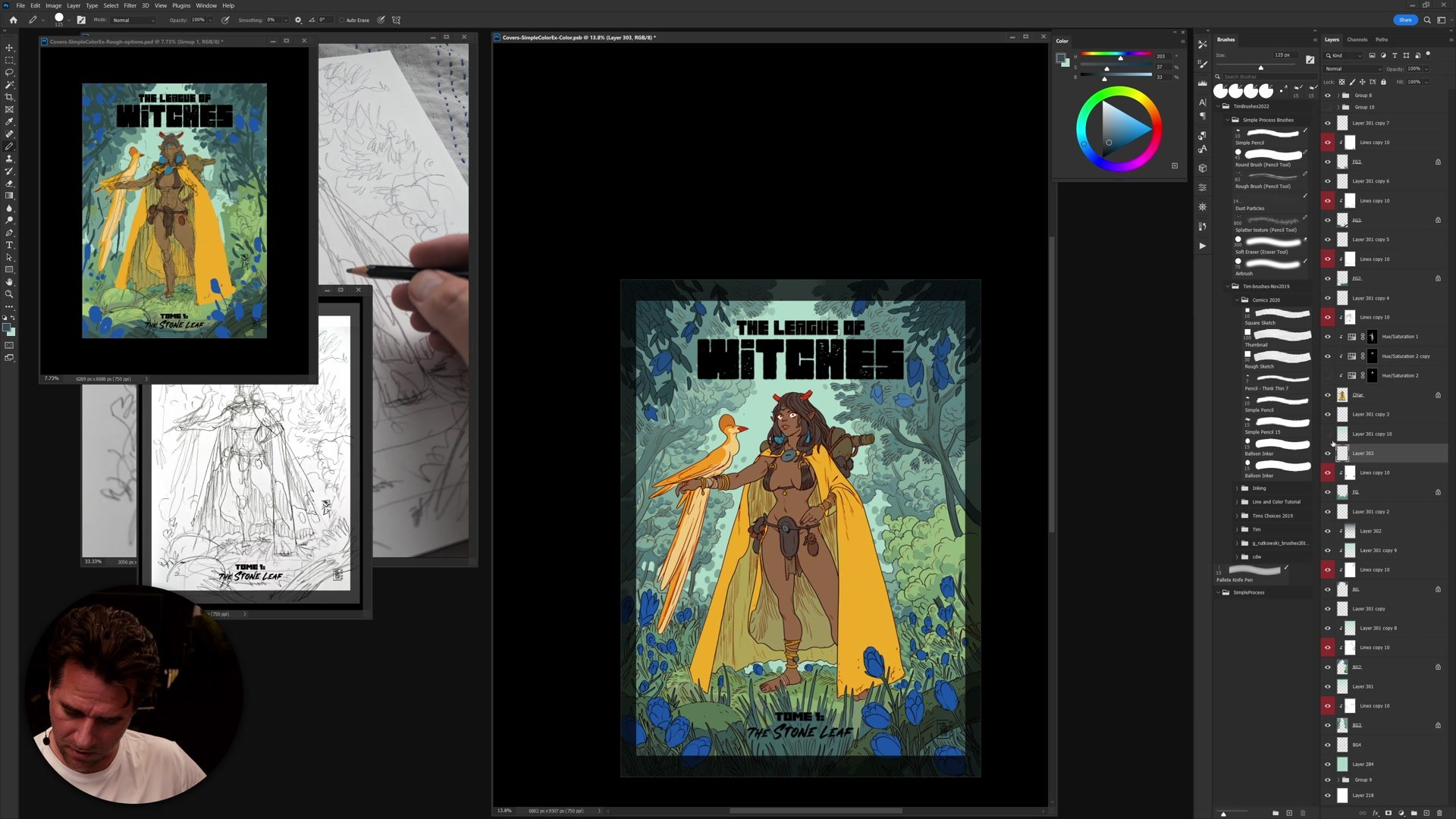Expand the Group 10 layer folder
The image size is (1456, 819).
pyautogui.click(x=1338, y=107)
